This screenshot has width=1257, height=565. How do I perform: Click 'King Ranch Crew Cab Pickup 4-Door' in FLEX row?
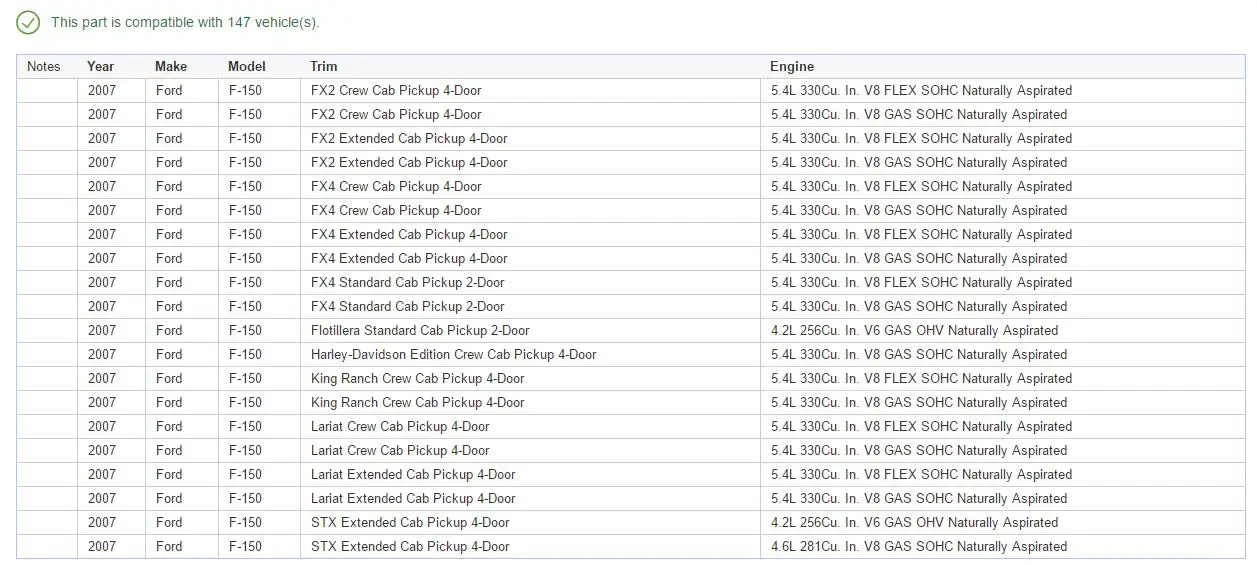418,378
